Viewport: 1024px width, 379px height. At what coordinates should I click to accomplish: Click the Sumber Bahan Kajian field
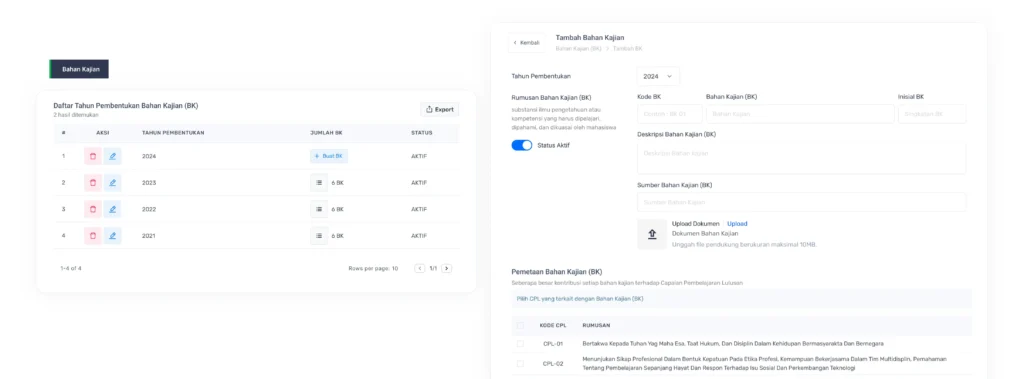[801, 202]
